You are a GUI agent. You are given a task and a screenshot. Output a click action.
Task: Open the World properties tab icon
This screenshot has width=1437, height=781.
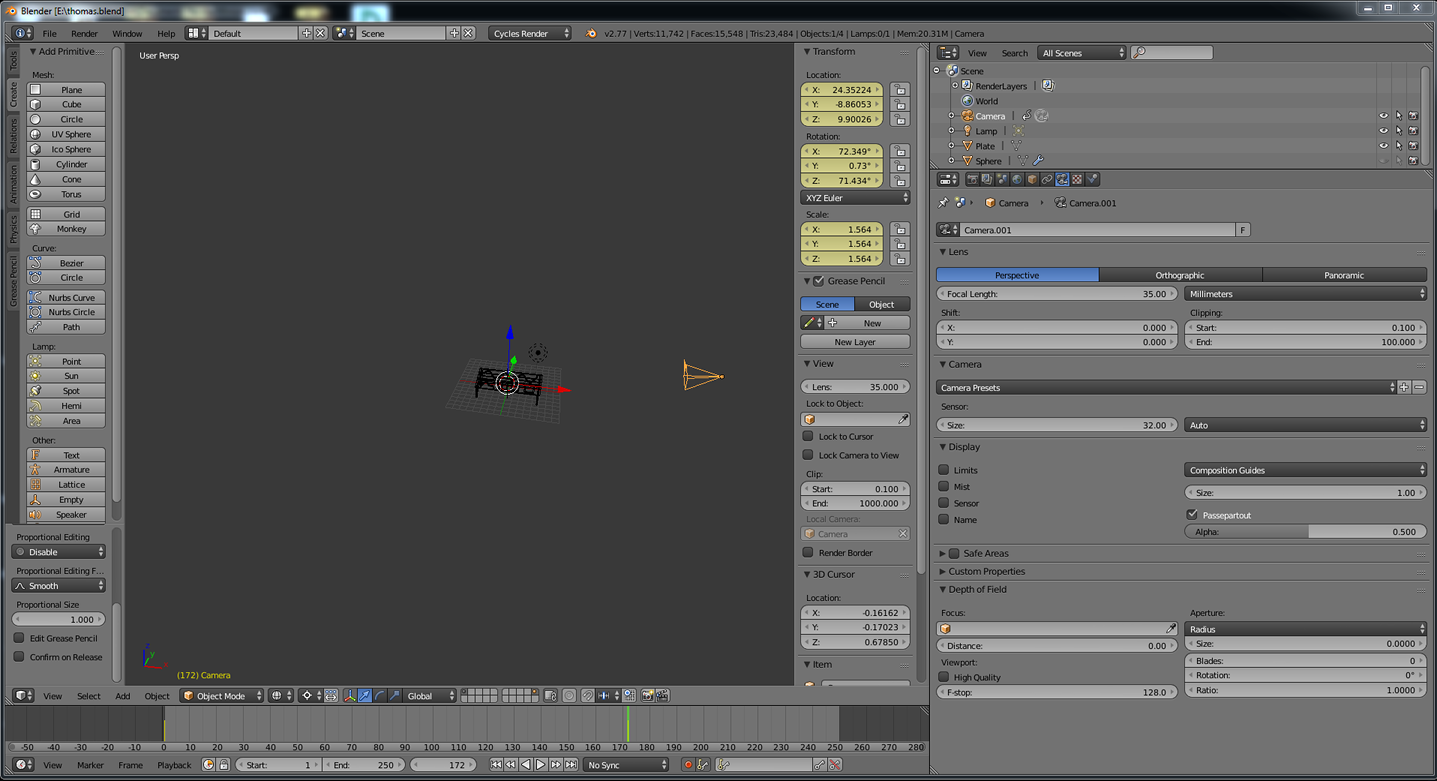click(x=1017, y=180)
